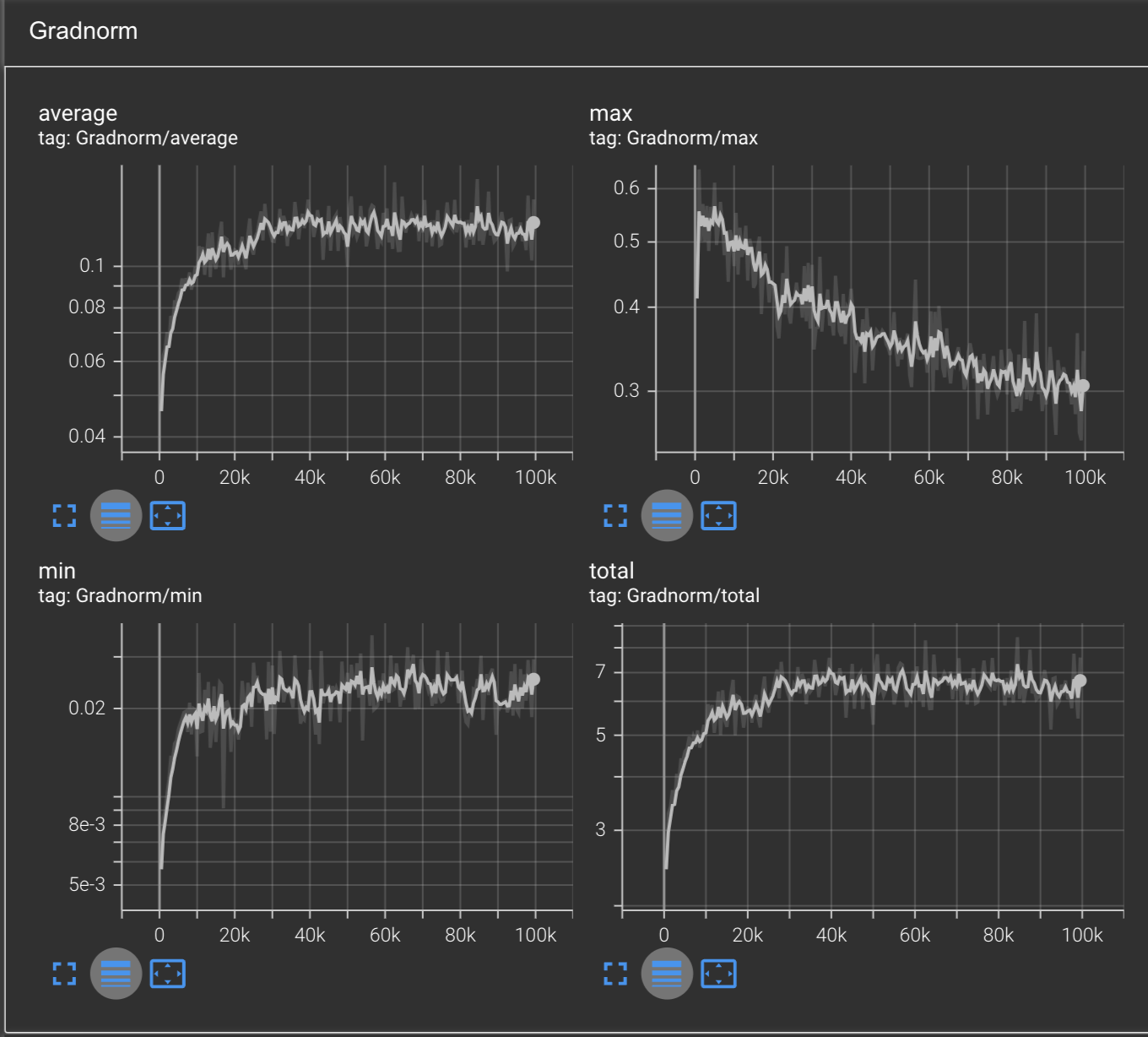Click the last data point on average chart
1148x1037 pixels.
(533, 223)
